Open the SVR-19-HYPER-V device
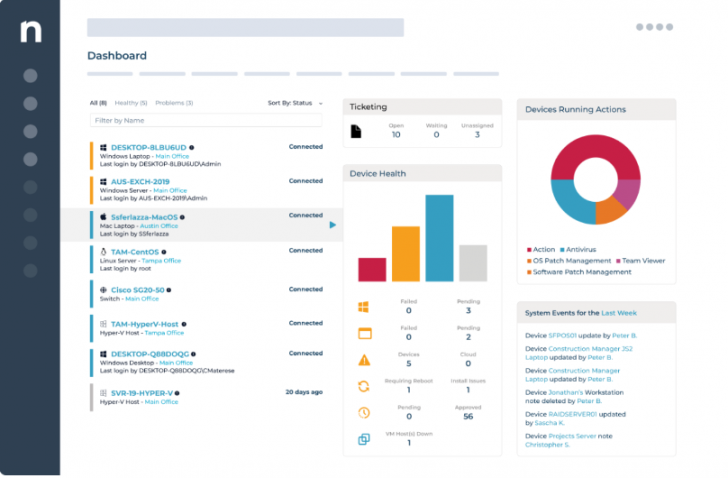The width and height of the screenshot is (728, 478). pyautogui.click(x=142, y=393)
